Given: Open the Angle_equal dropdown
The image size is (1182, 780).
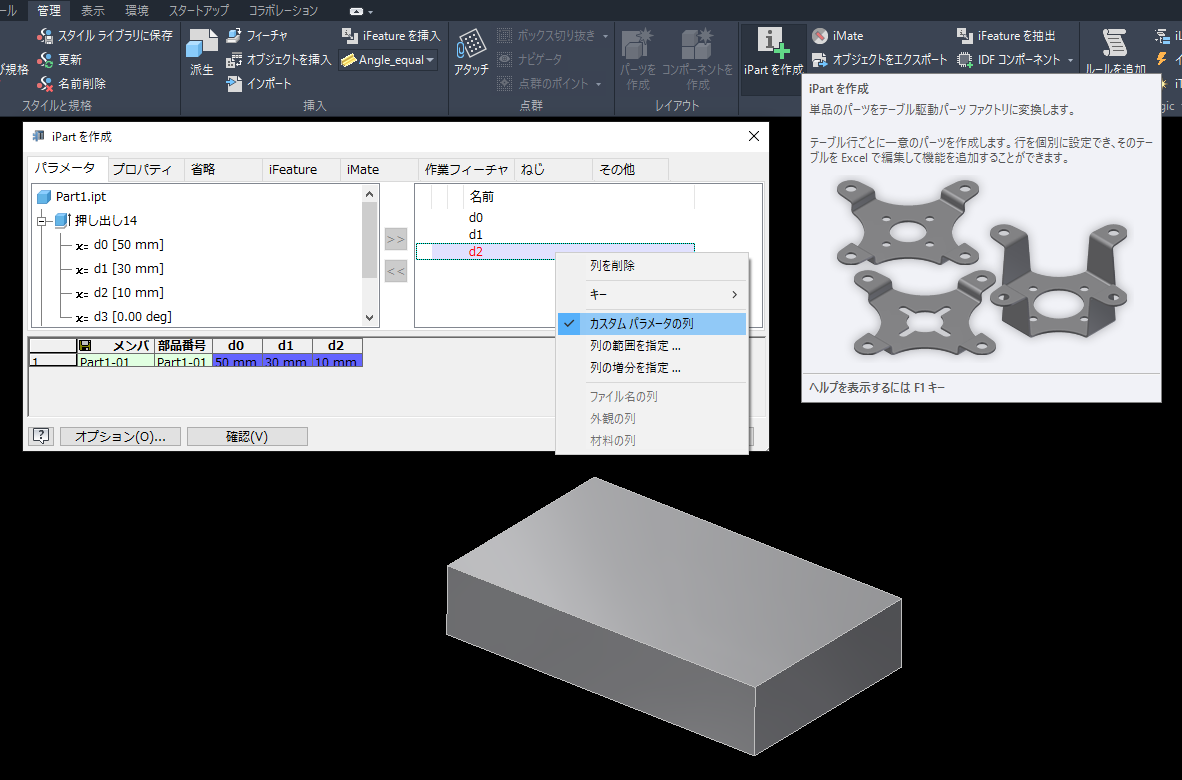Looking at the screenshot, I should 430,61.
